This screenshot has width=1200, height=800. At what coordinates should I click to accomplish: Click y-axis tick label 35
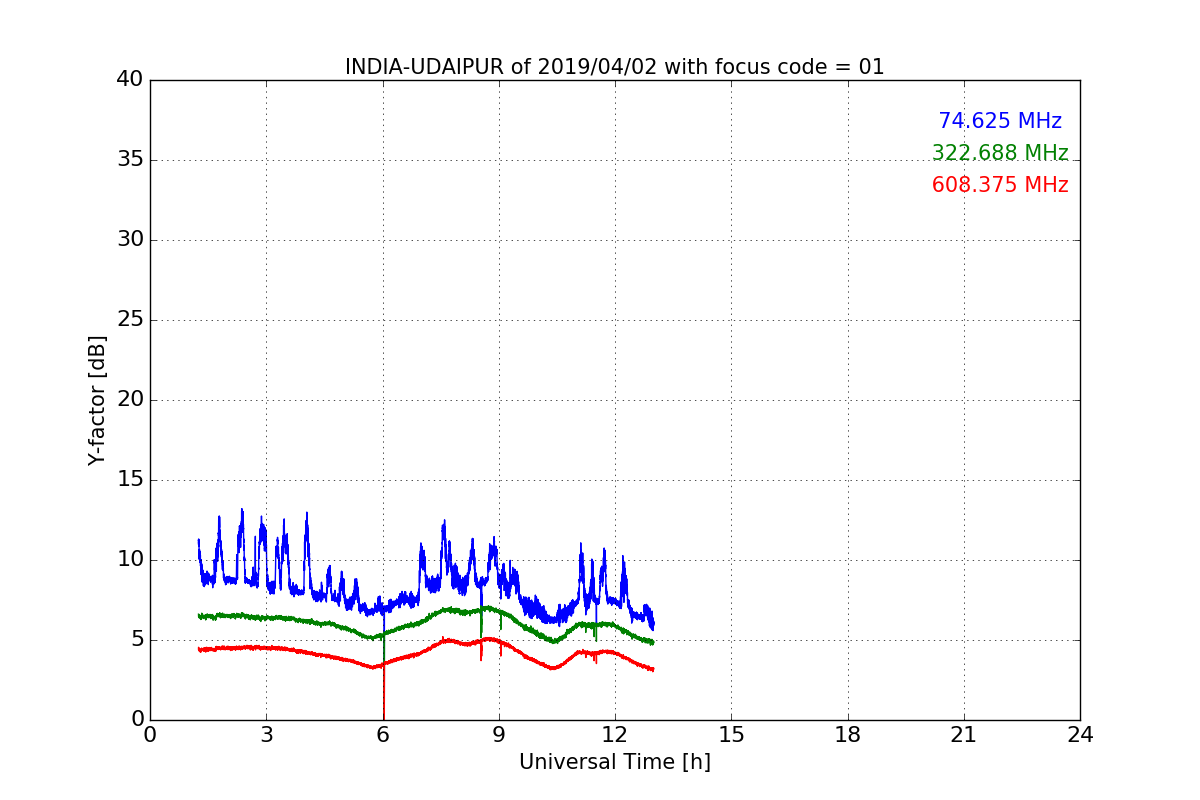tap(130, 160)
